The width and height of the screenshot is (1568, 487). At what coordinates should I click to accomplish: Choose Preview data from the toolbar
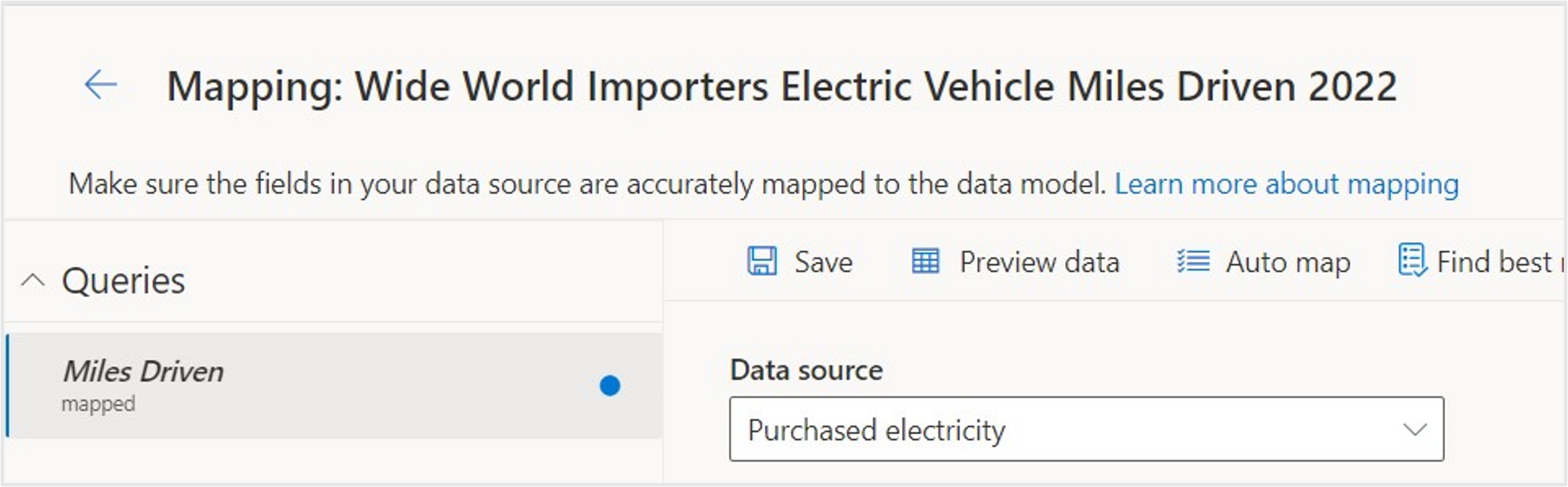click(1038, 262)
